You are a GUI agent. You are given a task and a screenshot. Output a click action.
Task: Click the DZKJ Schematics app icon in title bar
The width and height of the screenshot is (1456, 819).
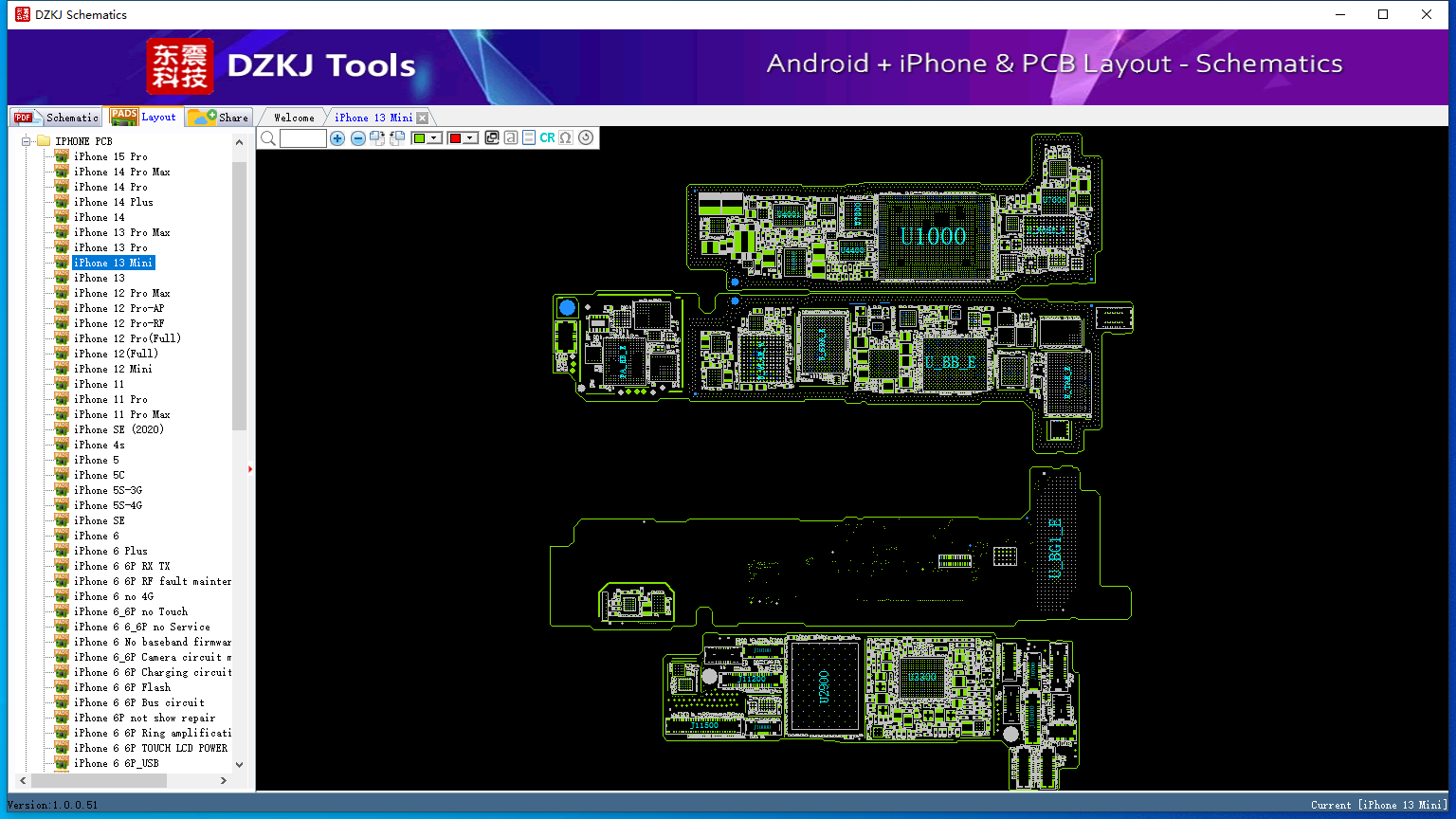tap(23, 14)
